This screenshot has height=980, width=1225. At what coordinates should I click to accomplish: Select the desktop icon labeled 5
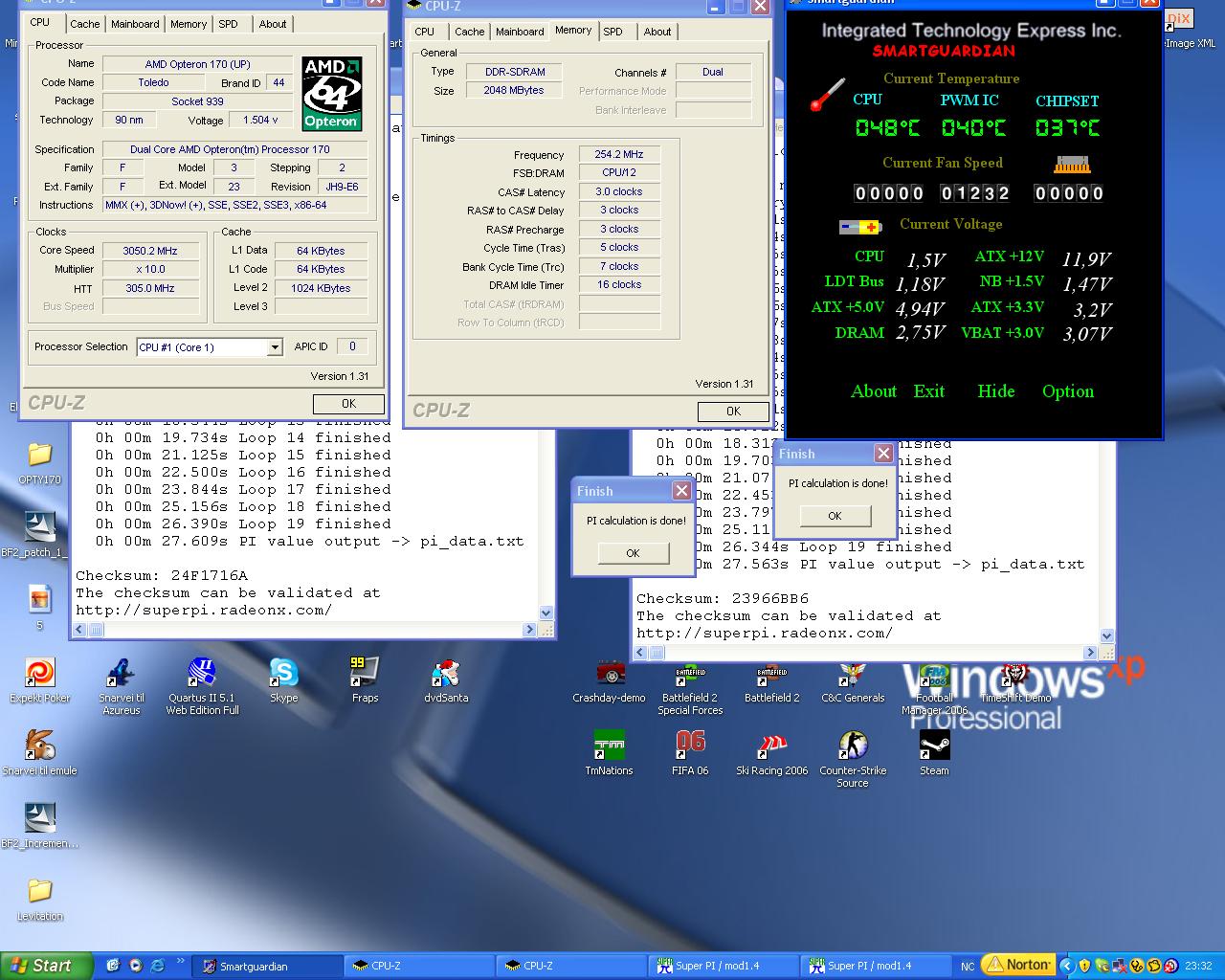[x=39, y=607]
